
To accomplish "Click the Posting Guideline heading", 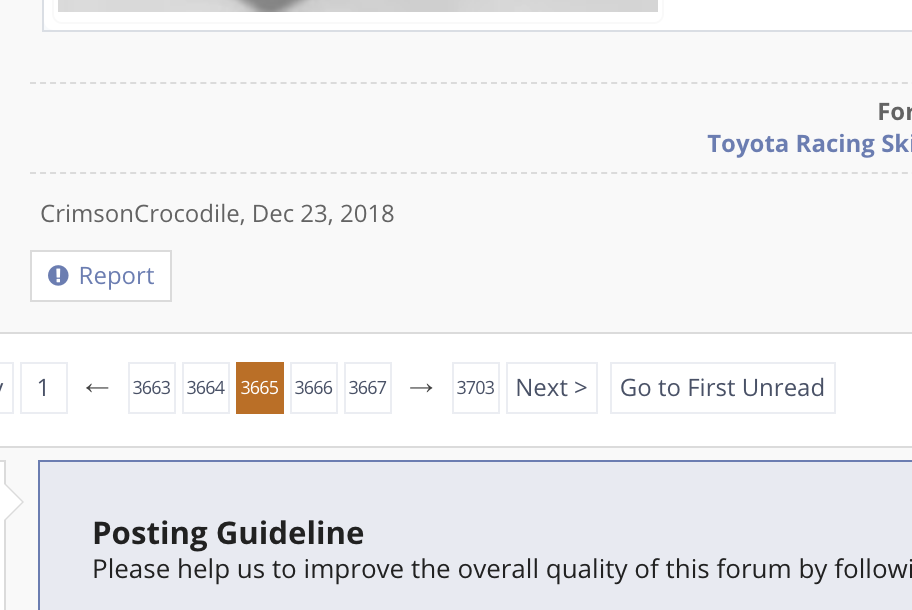I will point(228,533).
